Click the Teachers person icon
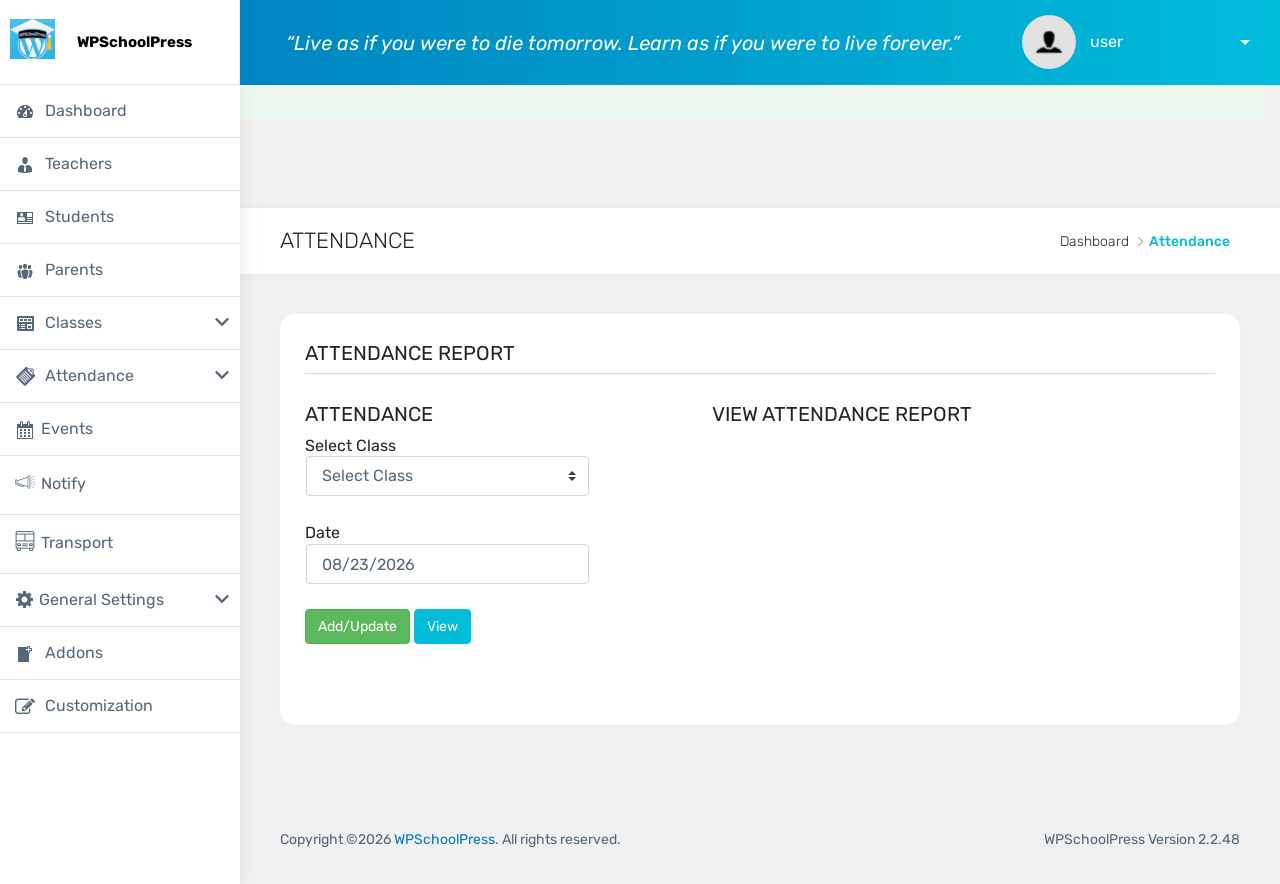This screenshot has height=884, width=1280. coord(25,164)
